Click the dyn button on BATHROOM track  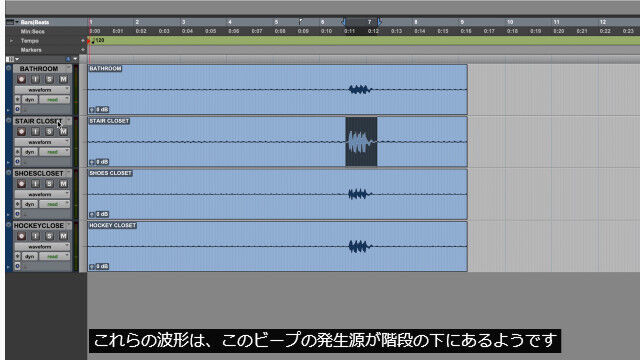tap(30, 100)
